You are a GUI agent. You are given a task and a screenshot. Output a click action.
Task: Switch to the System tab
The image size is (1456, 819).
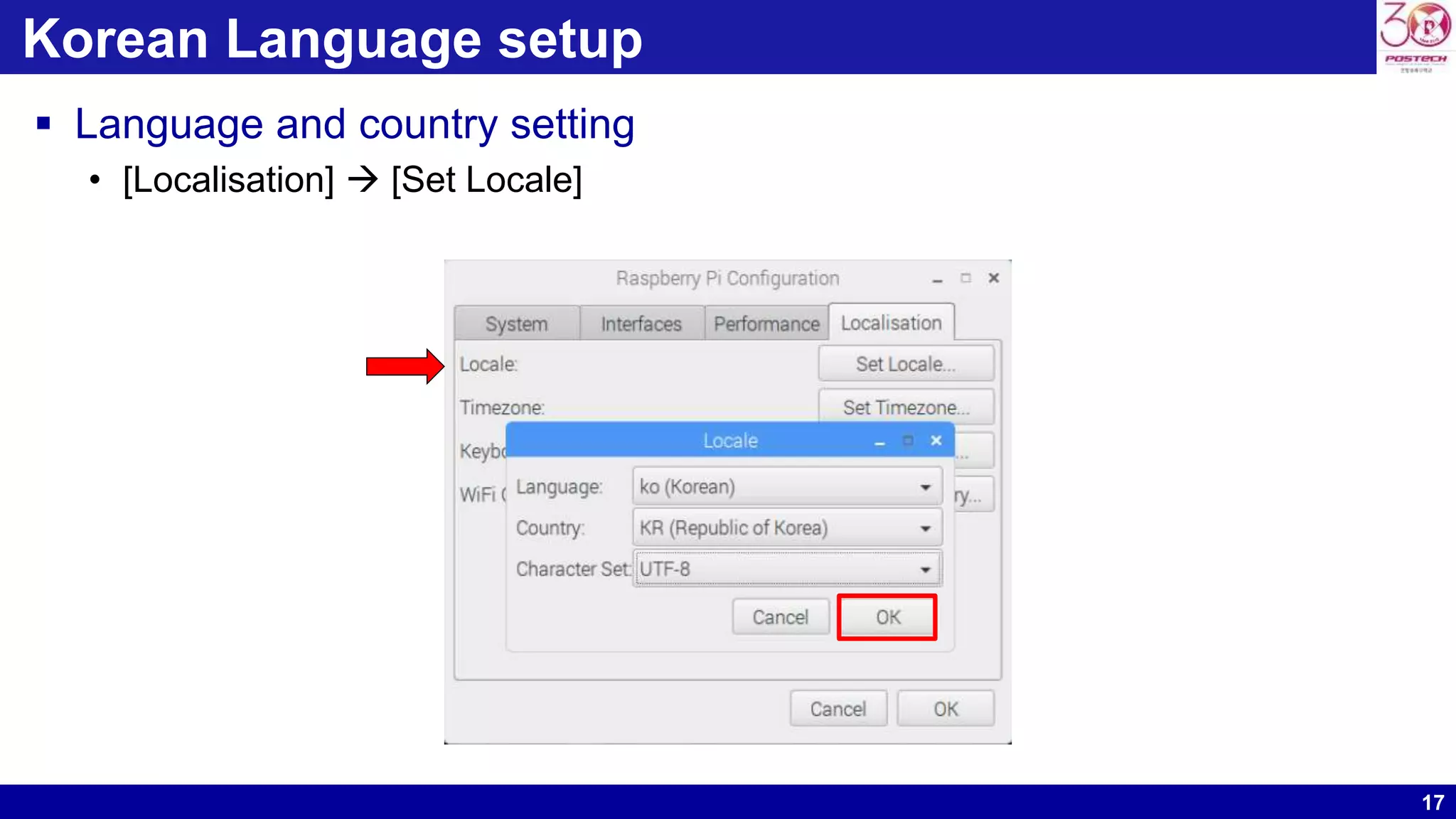tap(517, 324)
